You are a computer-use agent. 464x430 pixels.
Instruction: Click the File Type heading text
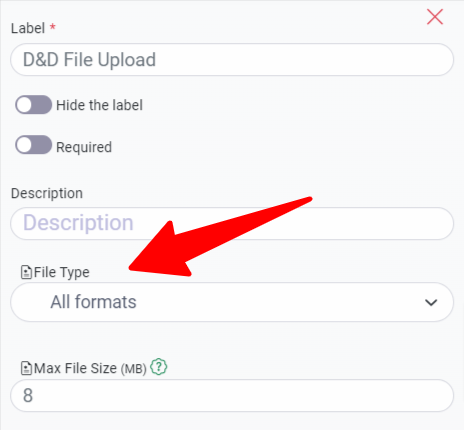click(62, 272)
